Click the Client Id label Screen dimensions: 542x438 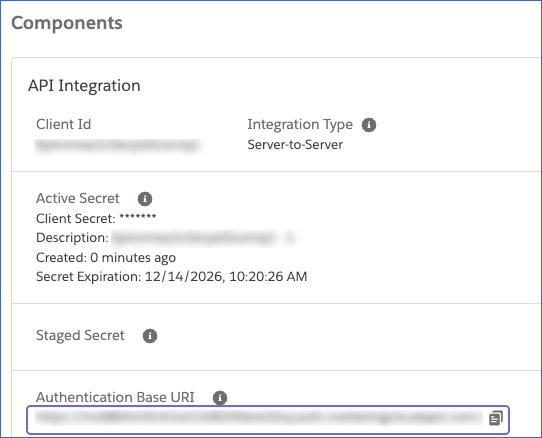tap(64, 124)
